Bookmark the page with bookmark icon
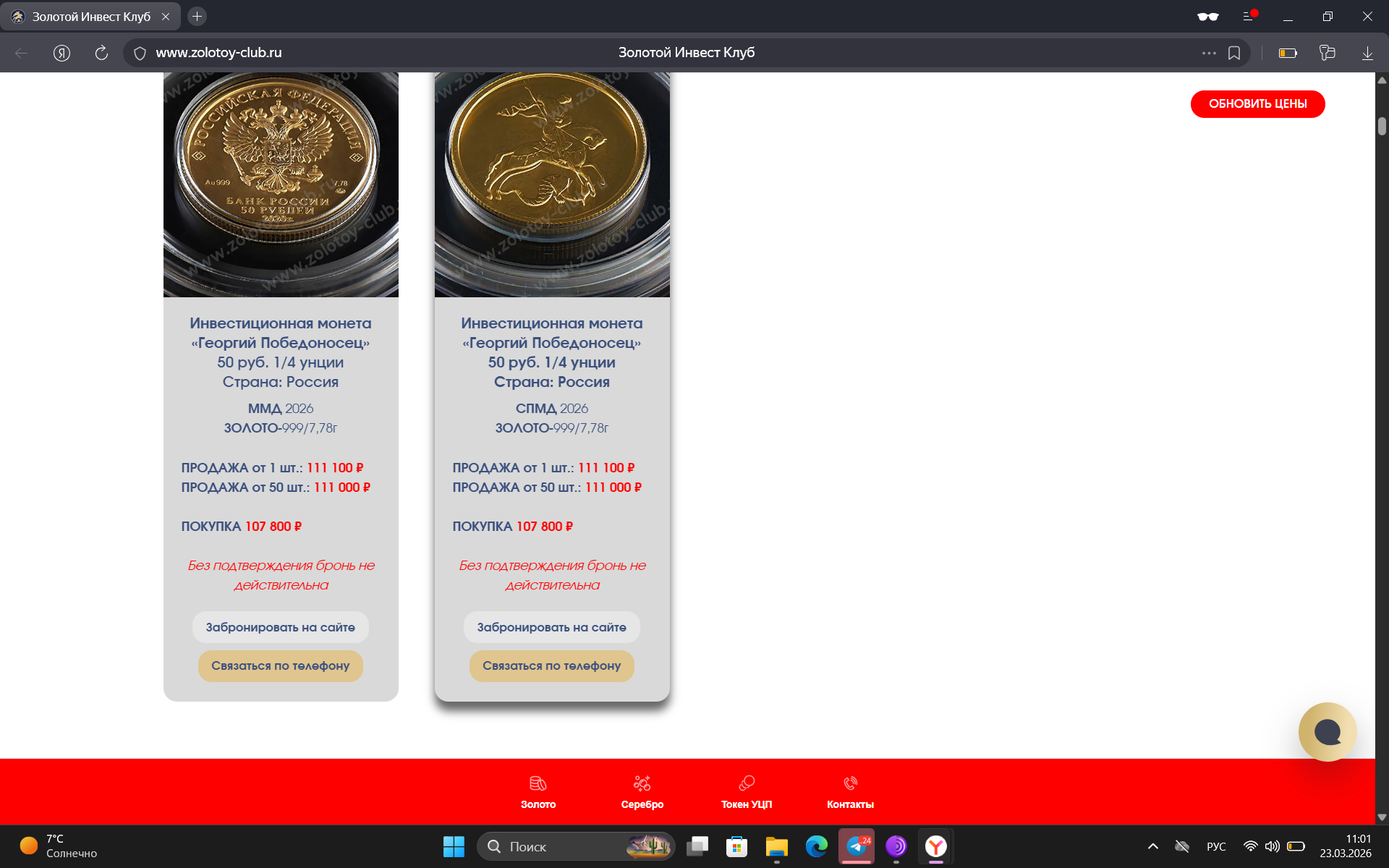 pyautogui.click(x=1234, y=53)
